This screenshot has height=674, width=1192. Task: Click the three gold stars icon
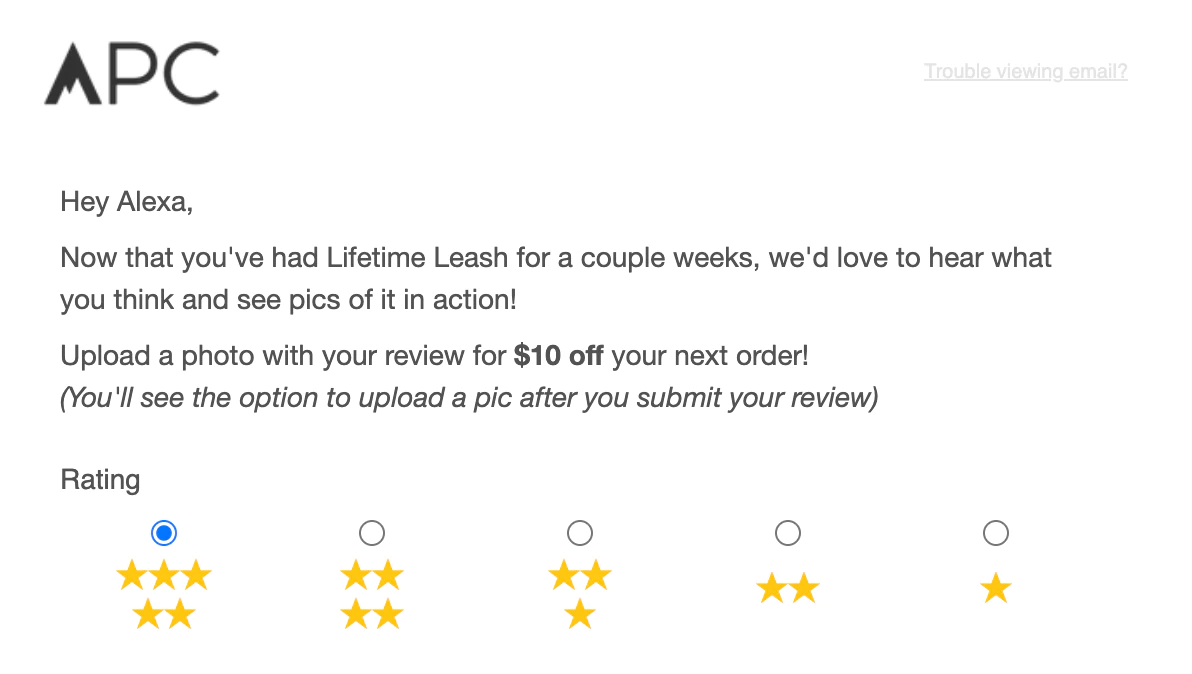tap(580, 595)
